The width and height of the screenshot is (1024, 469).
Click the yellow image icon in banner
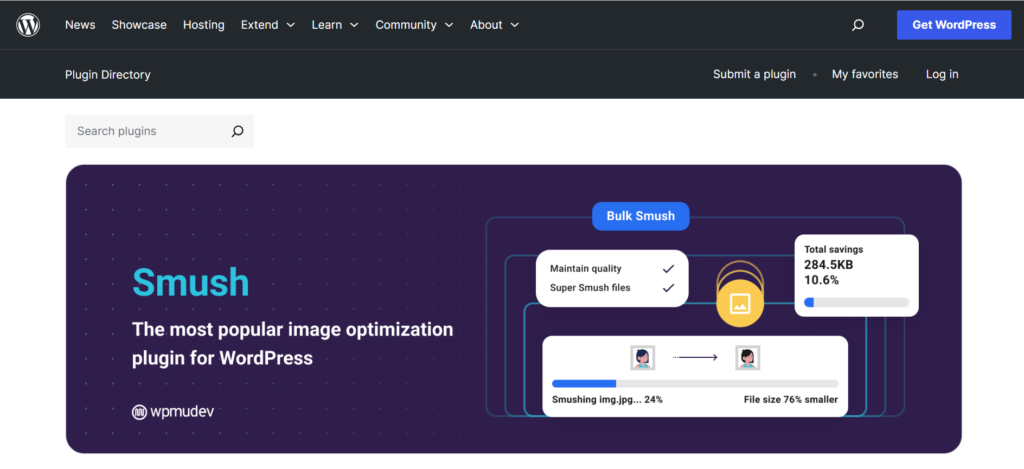740,302
